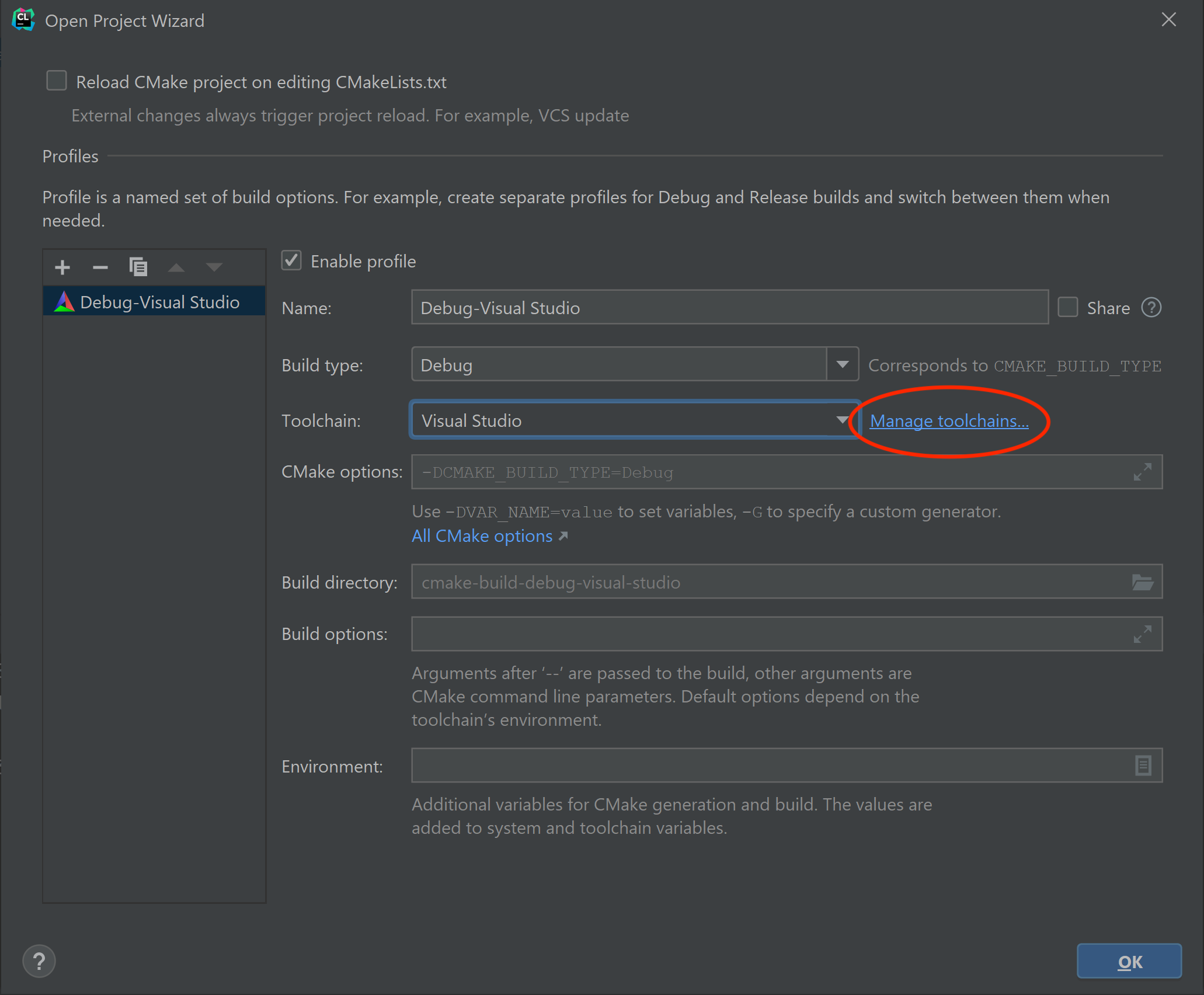Click the Copy profile icon

(138, 266)
